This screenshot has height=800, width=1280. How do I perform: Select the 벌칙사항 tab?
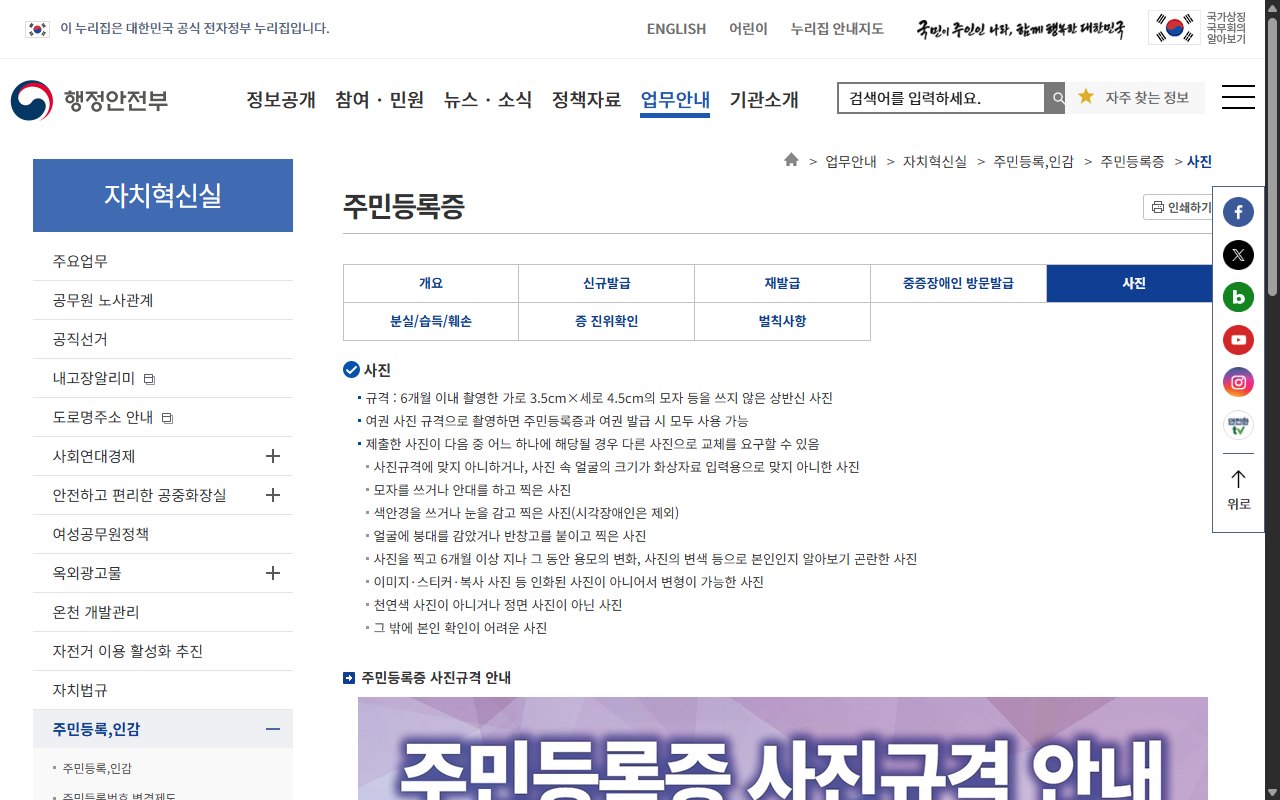[x=782, y=321]
